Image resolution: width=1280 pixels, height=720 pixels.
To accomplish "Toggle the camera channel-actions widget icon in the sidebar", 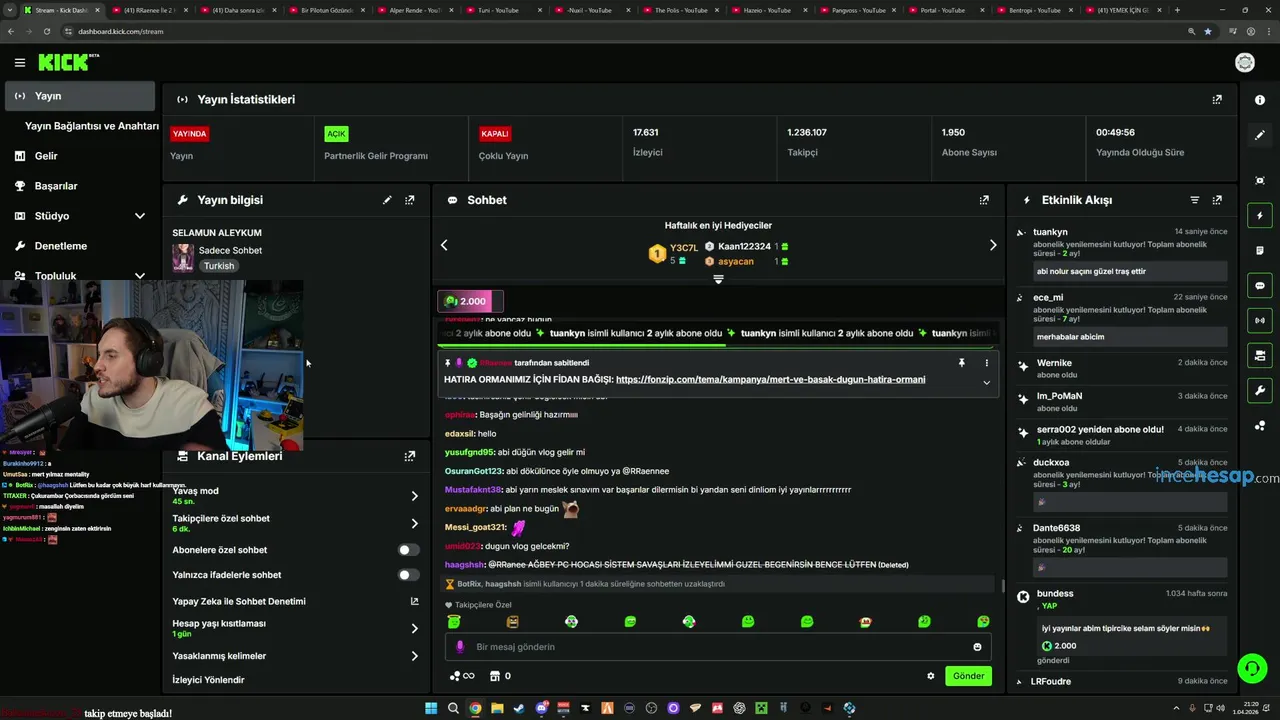I will tap(1260, 355).
